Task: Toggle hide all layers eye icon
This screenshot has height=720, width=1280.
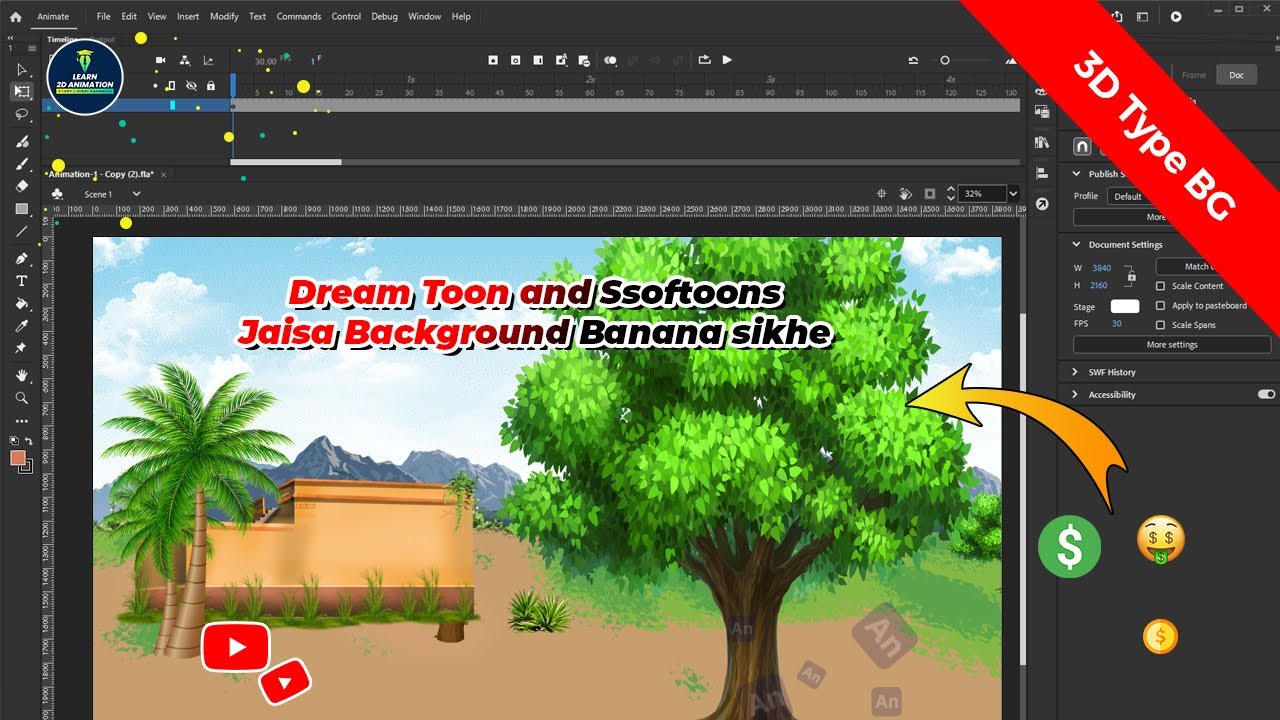Action: [x=191, y=86]
